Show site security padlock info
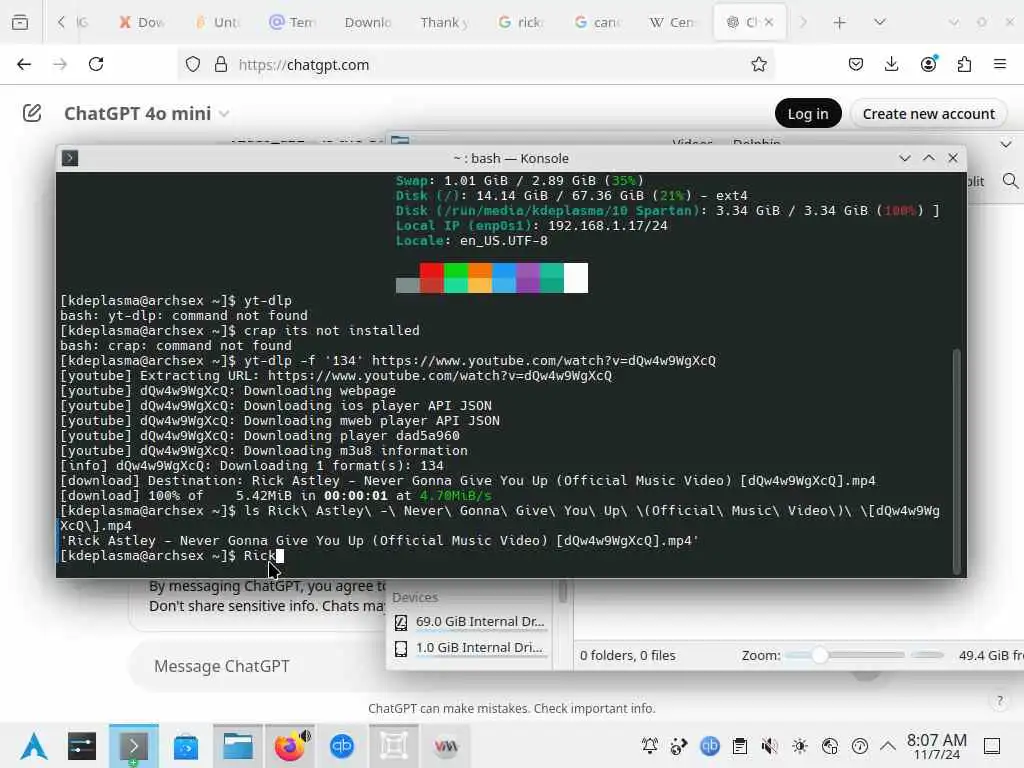 click(x=221, y=64)
